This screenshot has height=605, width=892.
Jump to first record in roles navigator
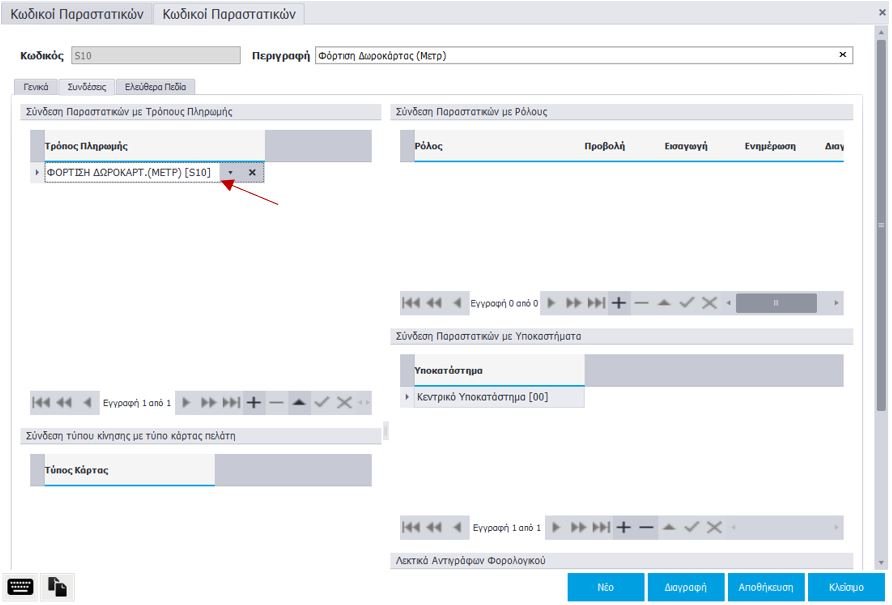pyautogui.click(x=410, y=302)
